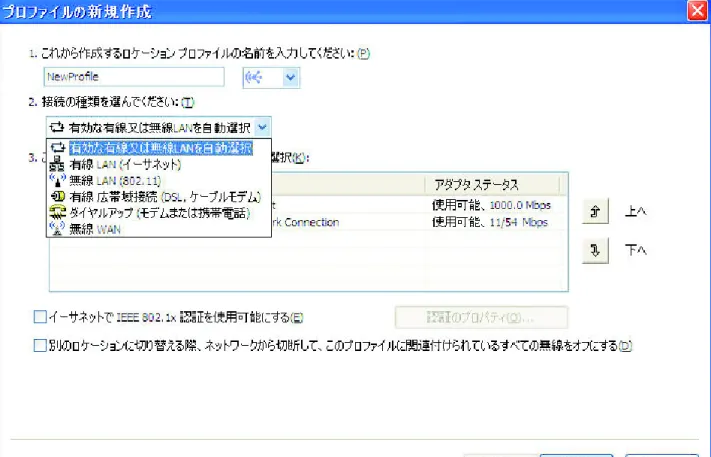Click the profile name field containing NewProfile
The width and height of the screenshot is (711, 457).
[134, 77]
